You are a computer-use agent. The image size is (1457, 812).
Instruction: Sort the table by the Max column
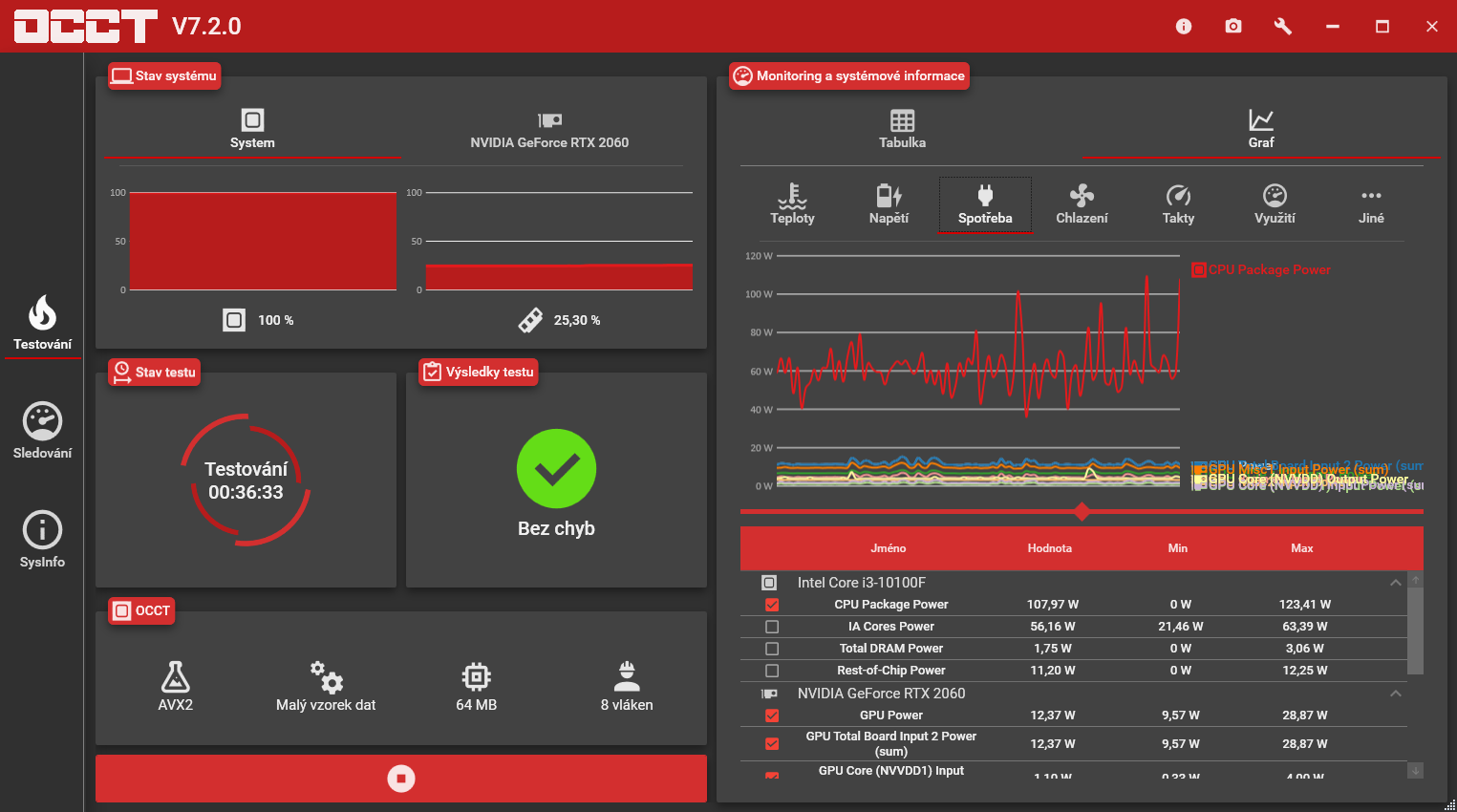tap(1302, 548)
